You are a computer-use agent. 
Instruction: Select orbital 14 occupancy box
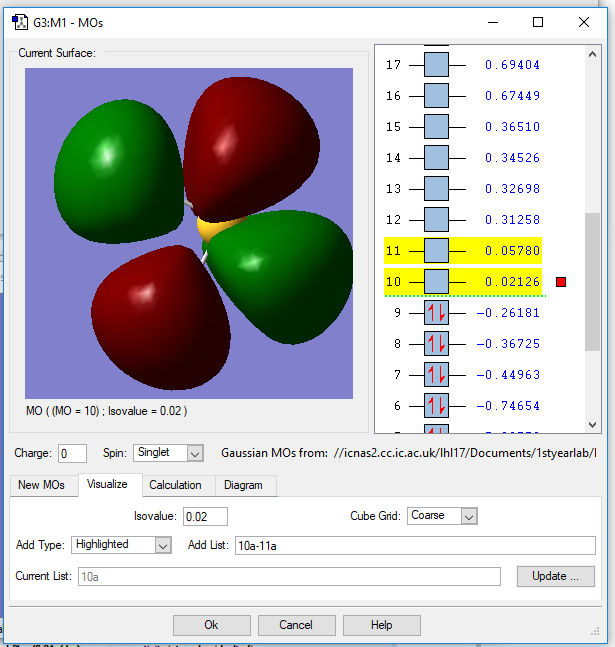point(436,158)
